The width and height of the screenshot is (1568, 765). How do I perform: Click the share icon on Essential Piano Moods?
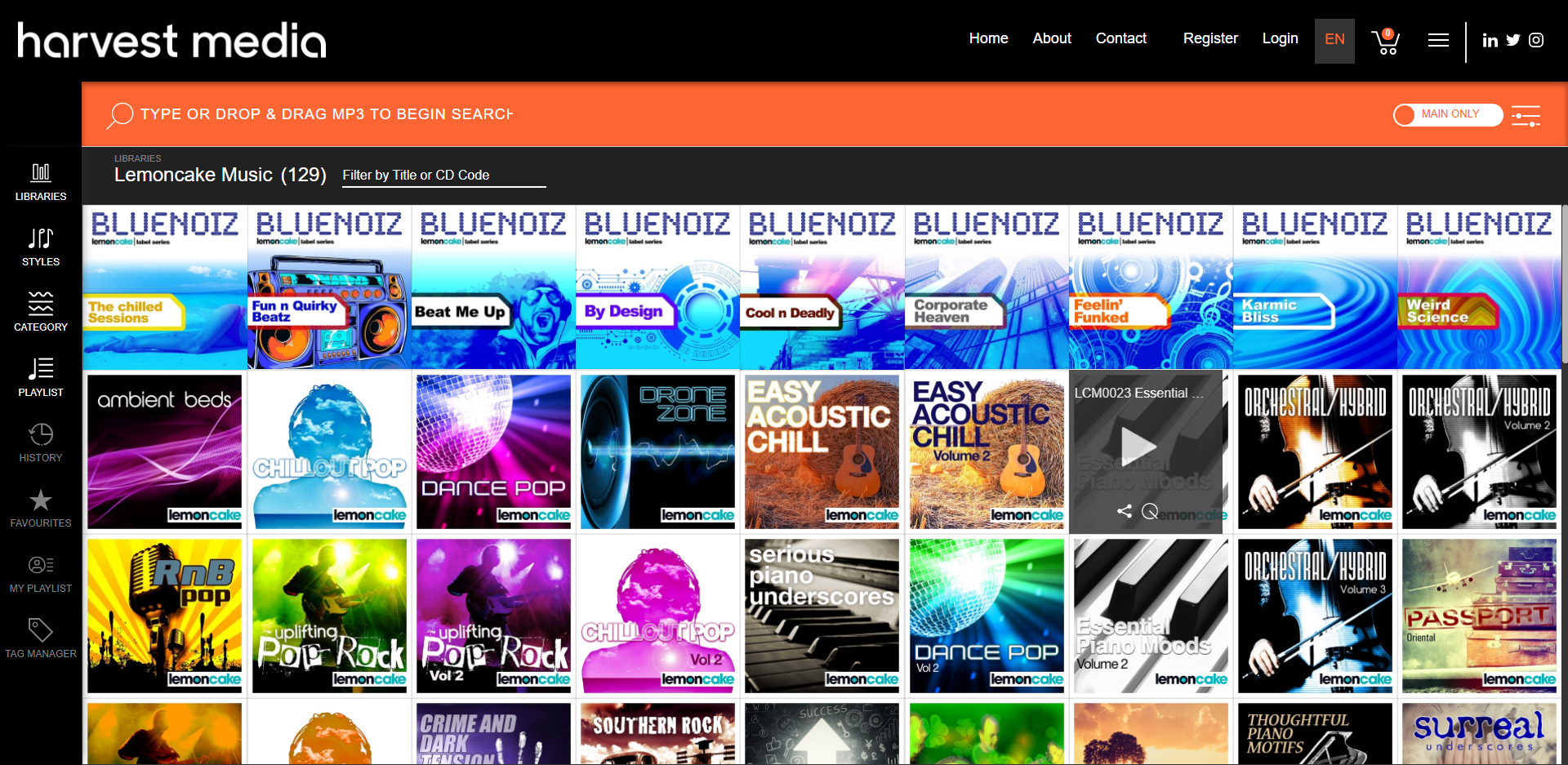[1125, 511]
